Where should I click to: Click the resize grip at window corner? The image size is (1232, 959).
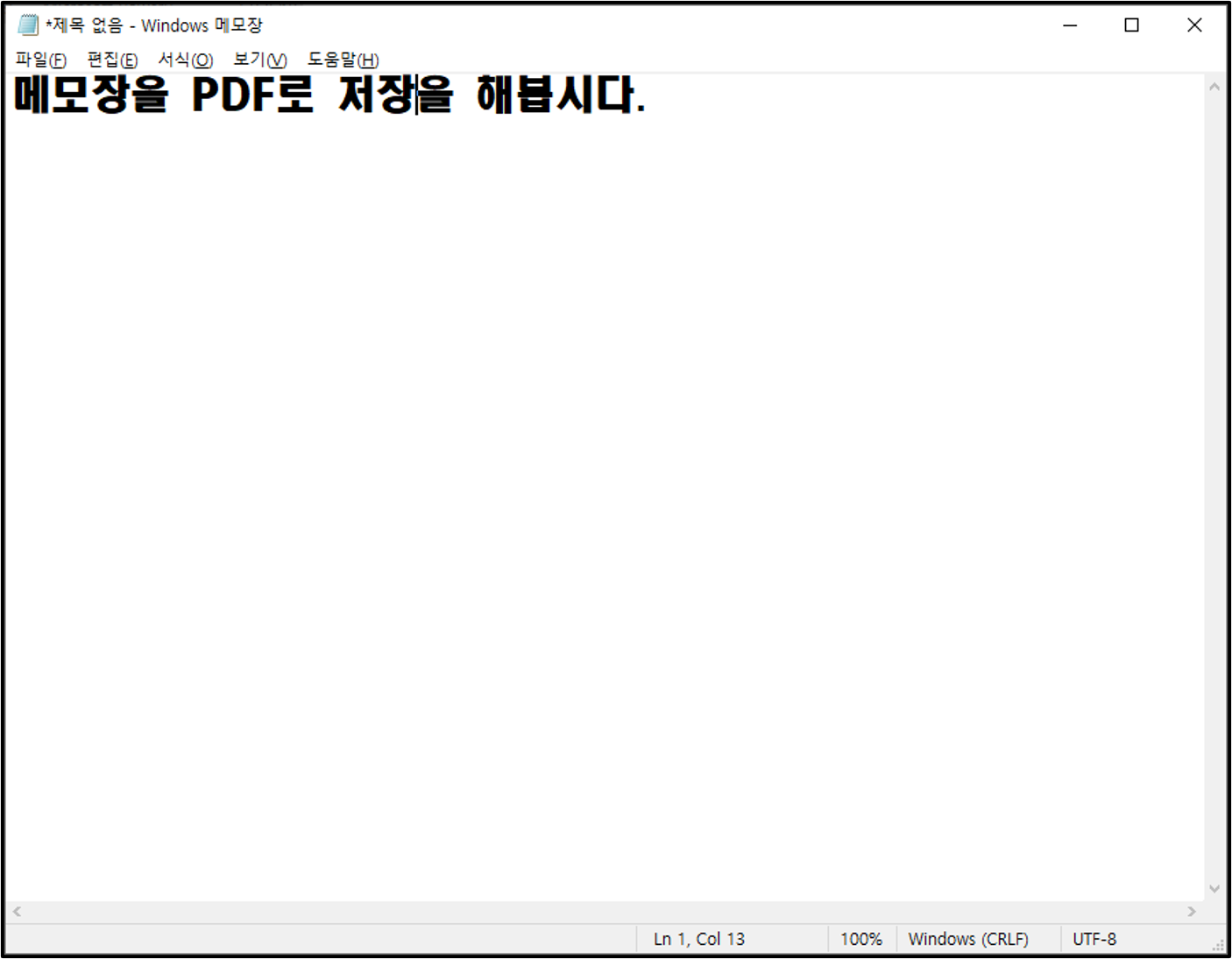click(1218, 946)
